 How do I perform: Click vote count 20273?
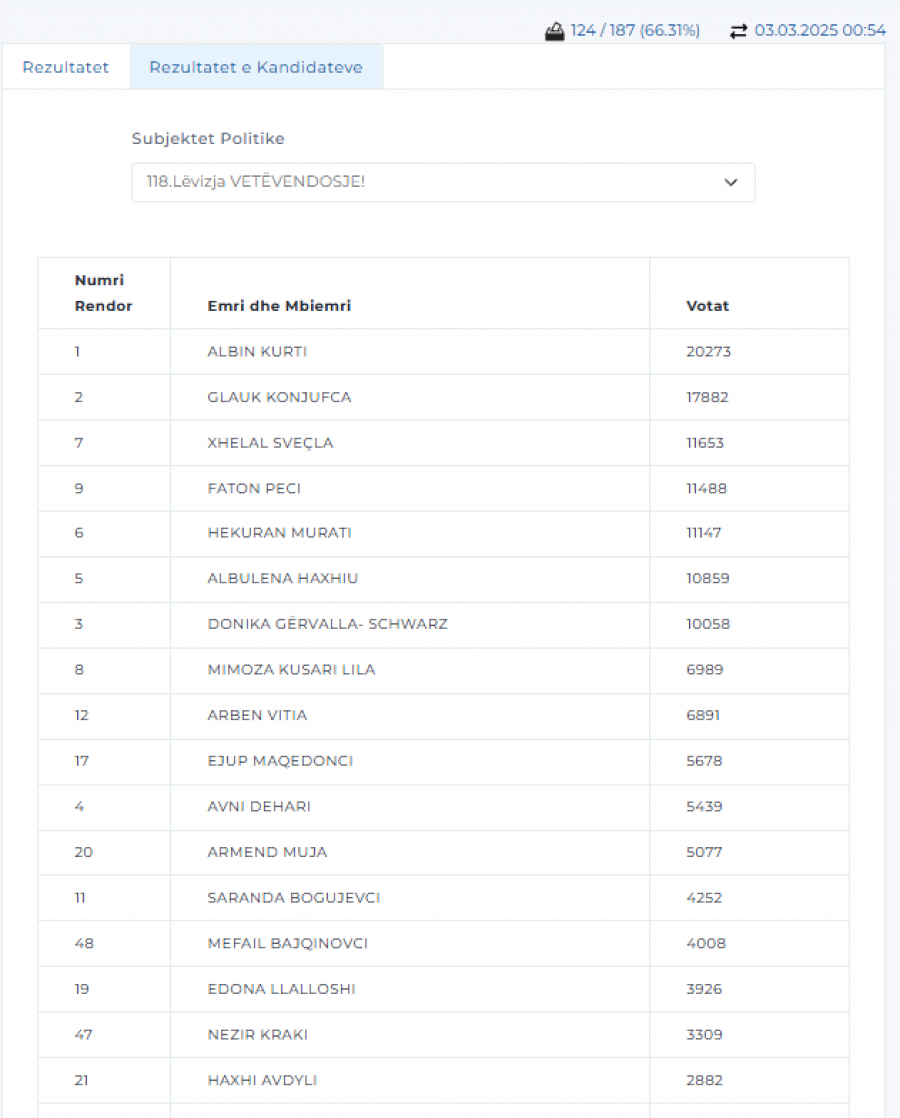pyautogui.click(x=708, y=352)
